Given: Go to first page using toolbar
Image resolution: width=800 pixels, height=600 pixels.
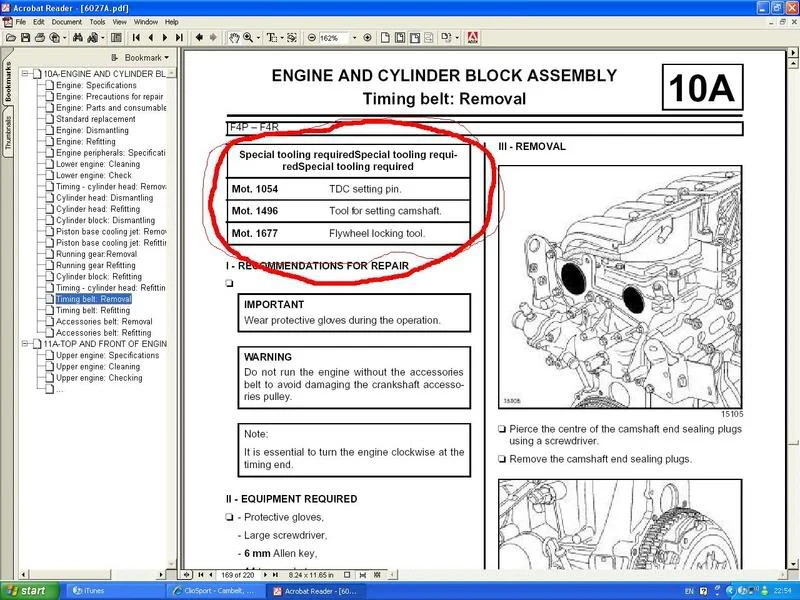Looking at the screenshot, I should click(x=136, y=38).
